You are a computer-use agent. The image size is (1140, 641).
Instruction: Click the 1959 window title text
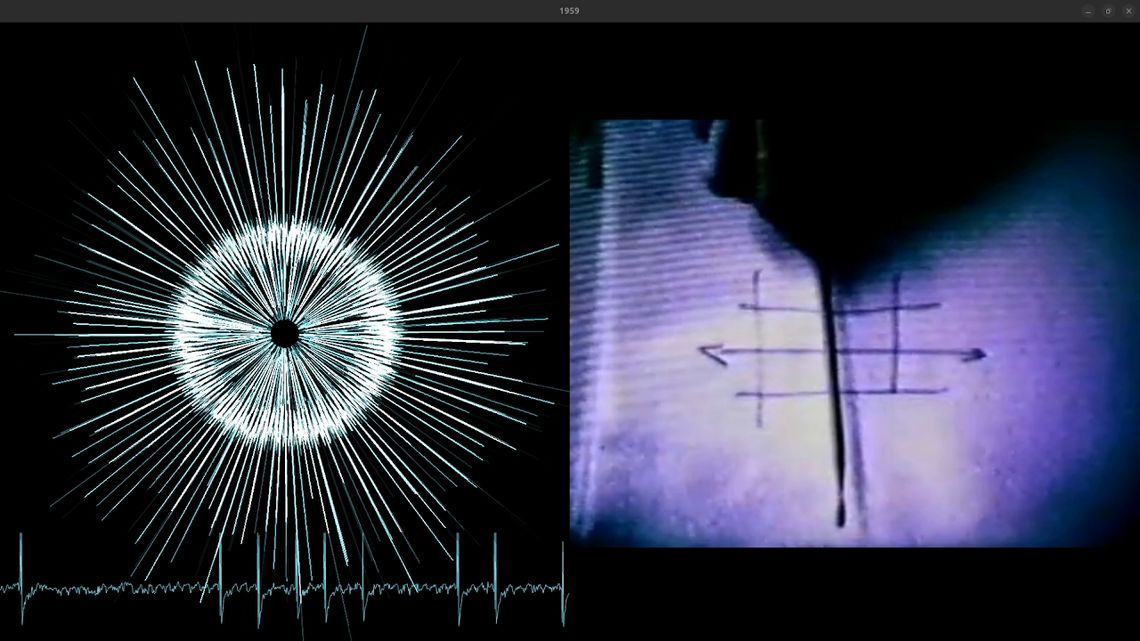click(x=569, y=11)
